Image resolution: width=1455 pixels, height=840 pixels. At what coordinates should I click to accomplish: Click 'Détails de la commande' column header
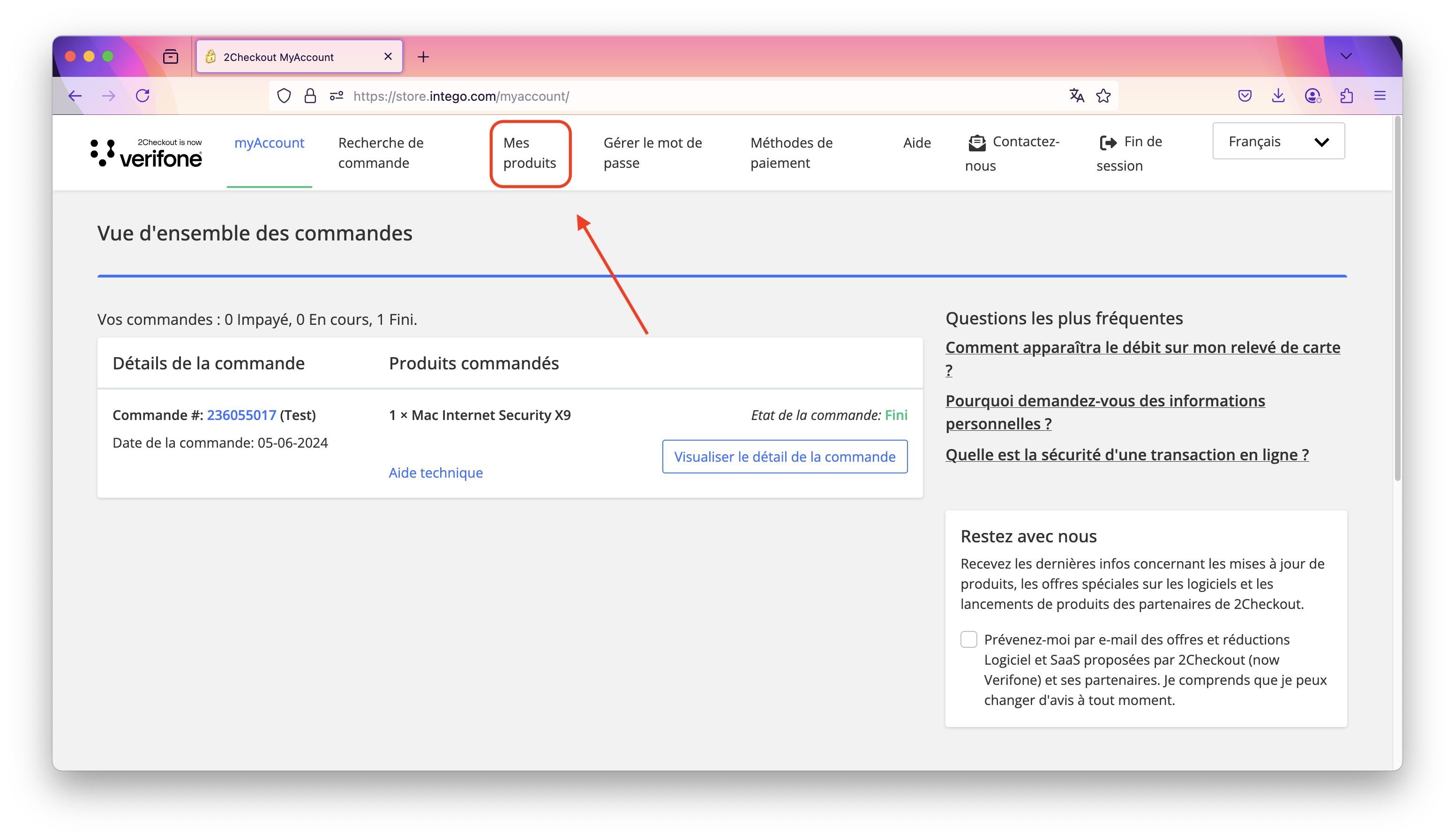(208, 363)
